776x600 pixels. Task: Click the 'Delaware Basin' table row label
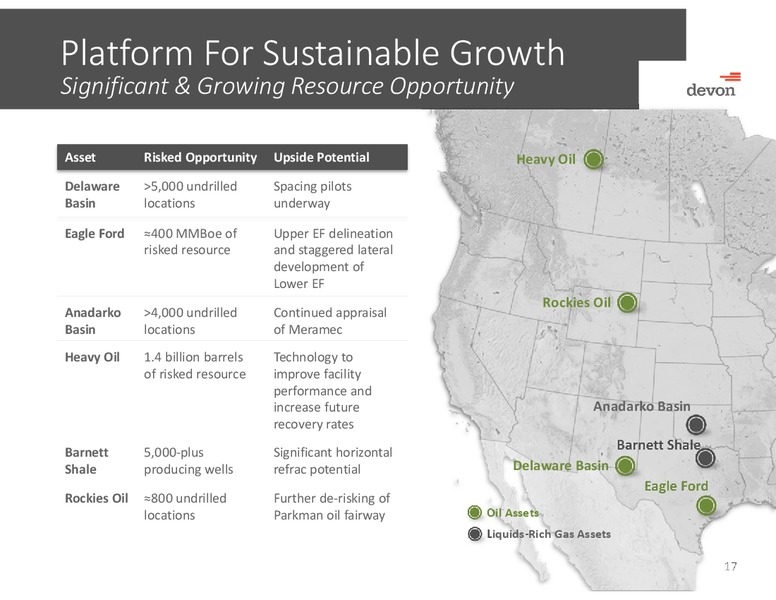(93, 195)
